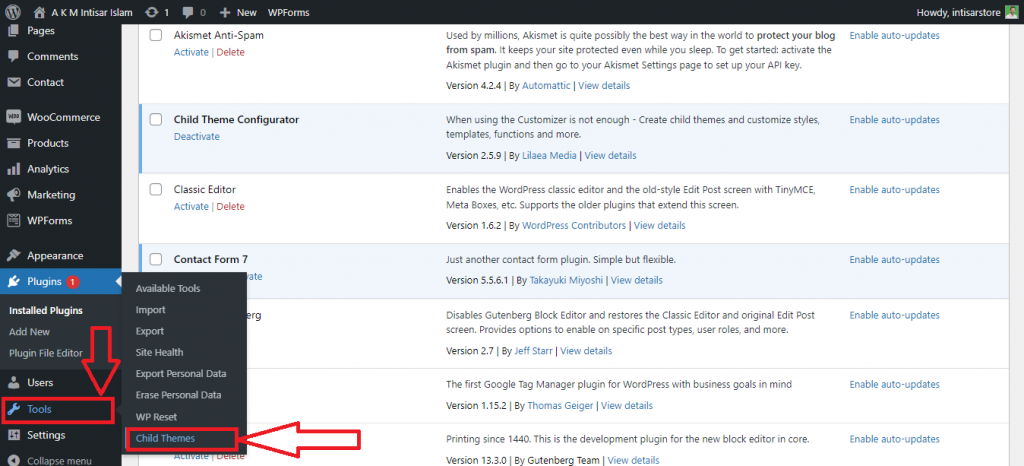The height and width of the screenshot is (466, 1024).
Task: Open Jeff Starr author link
Action: point(534,350)
